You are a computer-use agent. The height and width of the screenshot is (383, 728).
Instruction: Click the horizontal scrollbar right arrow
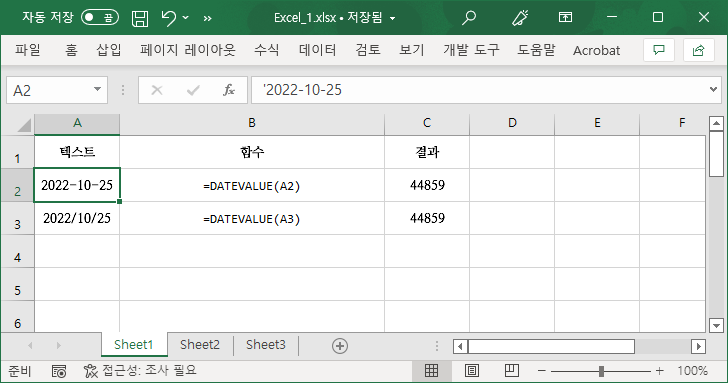point(698,346)
